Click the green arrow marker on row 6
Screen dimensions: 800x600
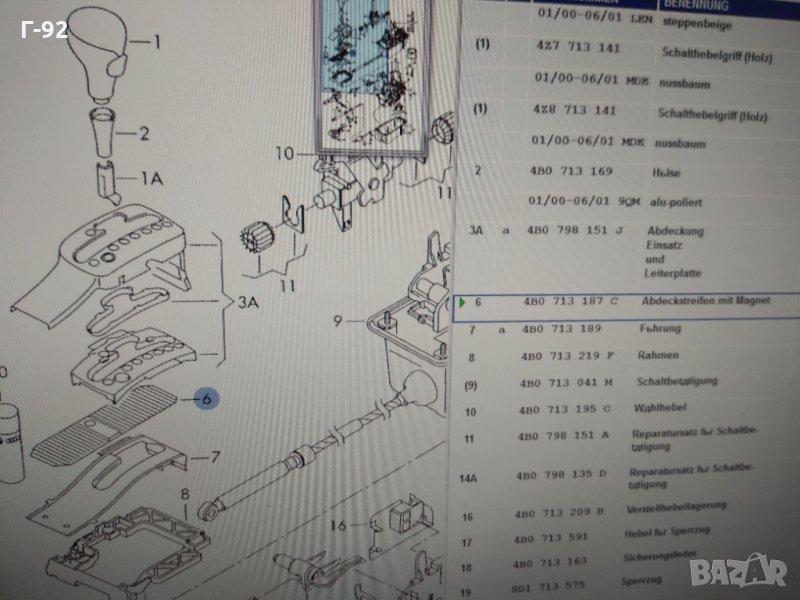tap(462, 301)
